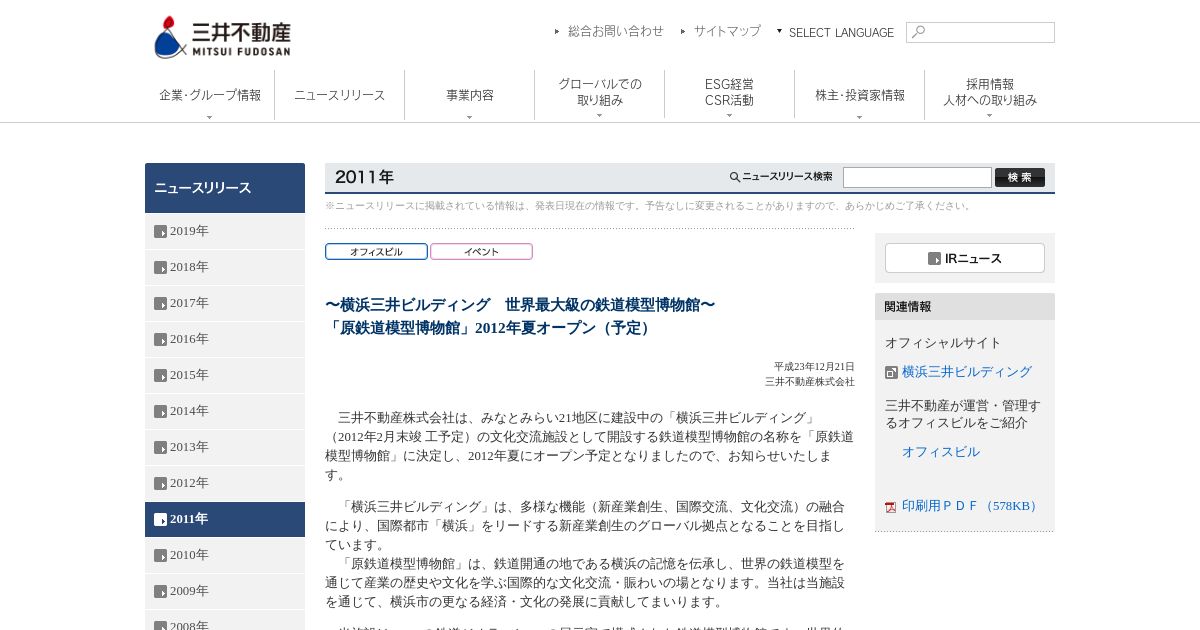Expand the 事業内容 menu
Viewport: 1200px width, 630px height.
point(470,96)
